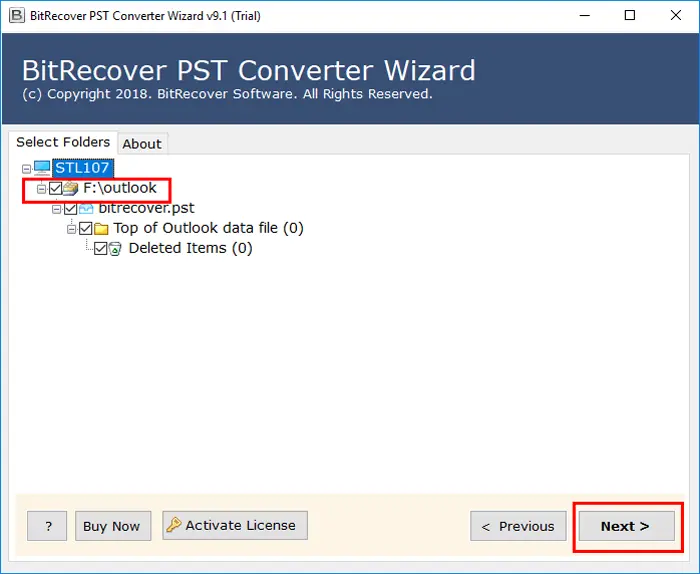Click the Buy Now button
The height and width of the screenshot is (574, 700).
point(113,526)
